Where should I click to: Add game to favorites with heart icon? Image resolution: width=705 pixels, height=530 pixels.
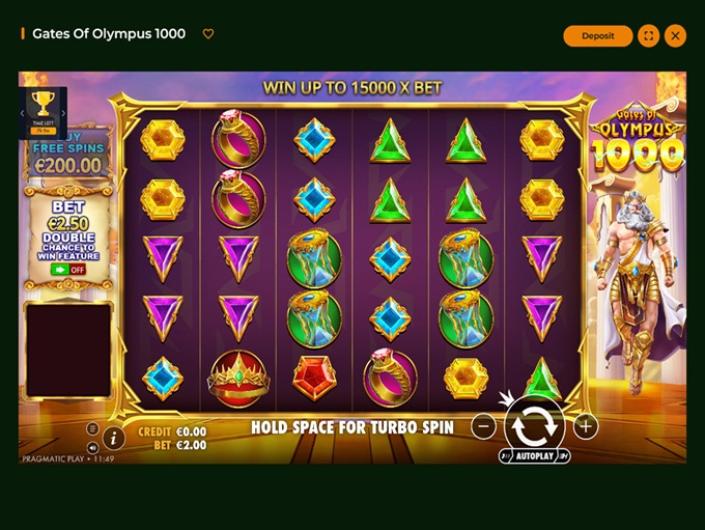click(x=208, y=34)
